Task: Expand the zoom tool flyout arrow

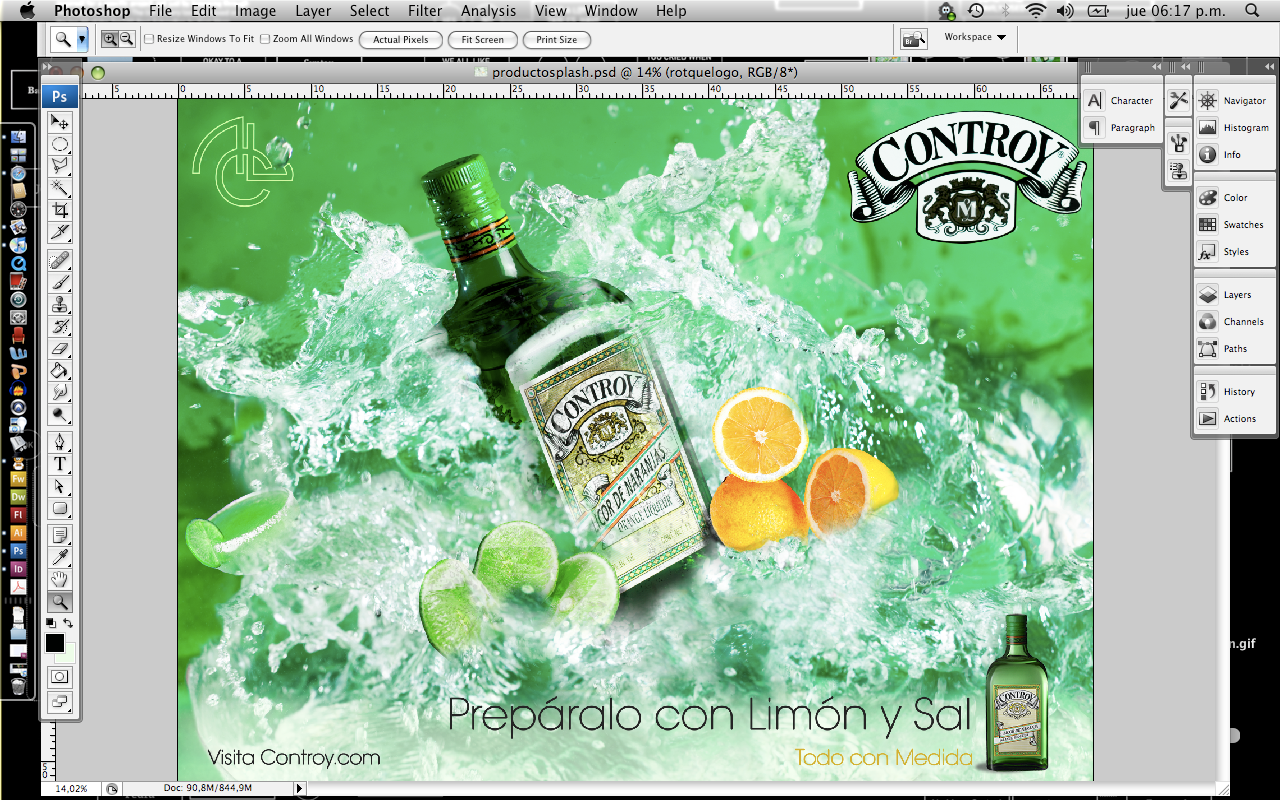Action: click(83, 40)
